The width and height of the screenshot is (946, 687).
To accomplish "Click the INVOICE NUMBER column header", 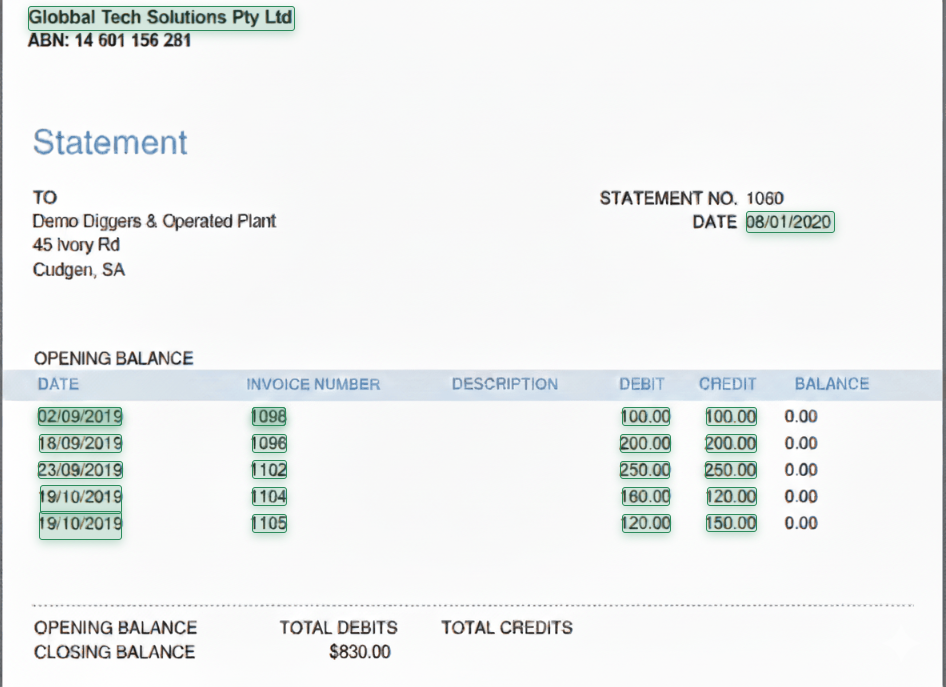I will [313, 384].
